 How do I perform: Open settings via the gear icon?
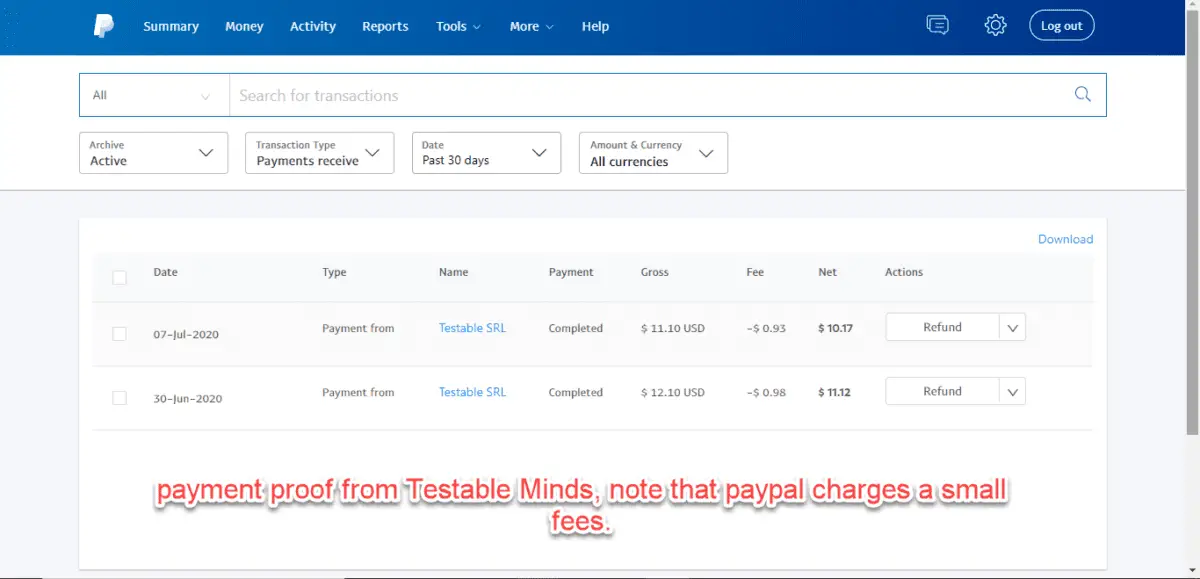coord(995,25)
